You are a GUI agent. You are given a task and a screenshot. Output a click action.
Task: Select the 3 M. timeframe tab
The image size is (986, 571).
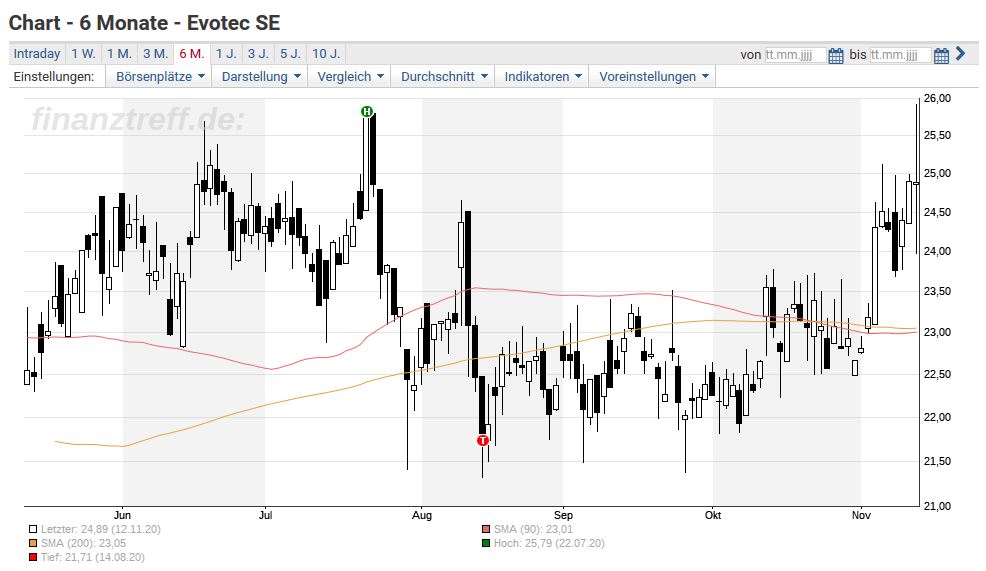[x=155, y=53]
